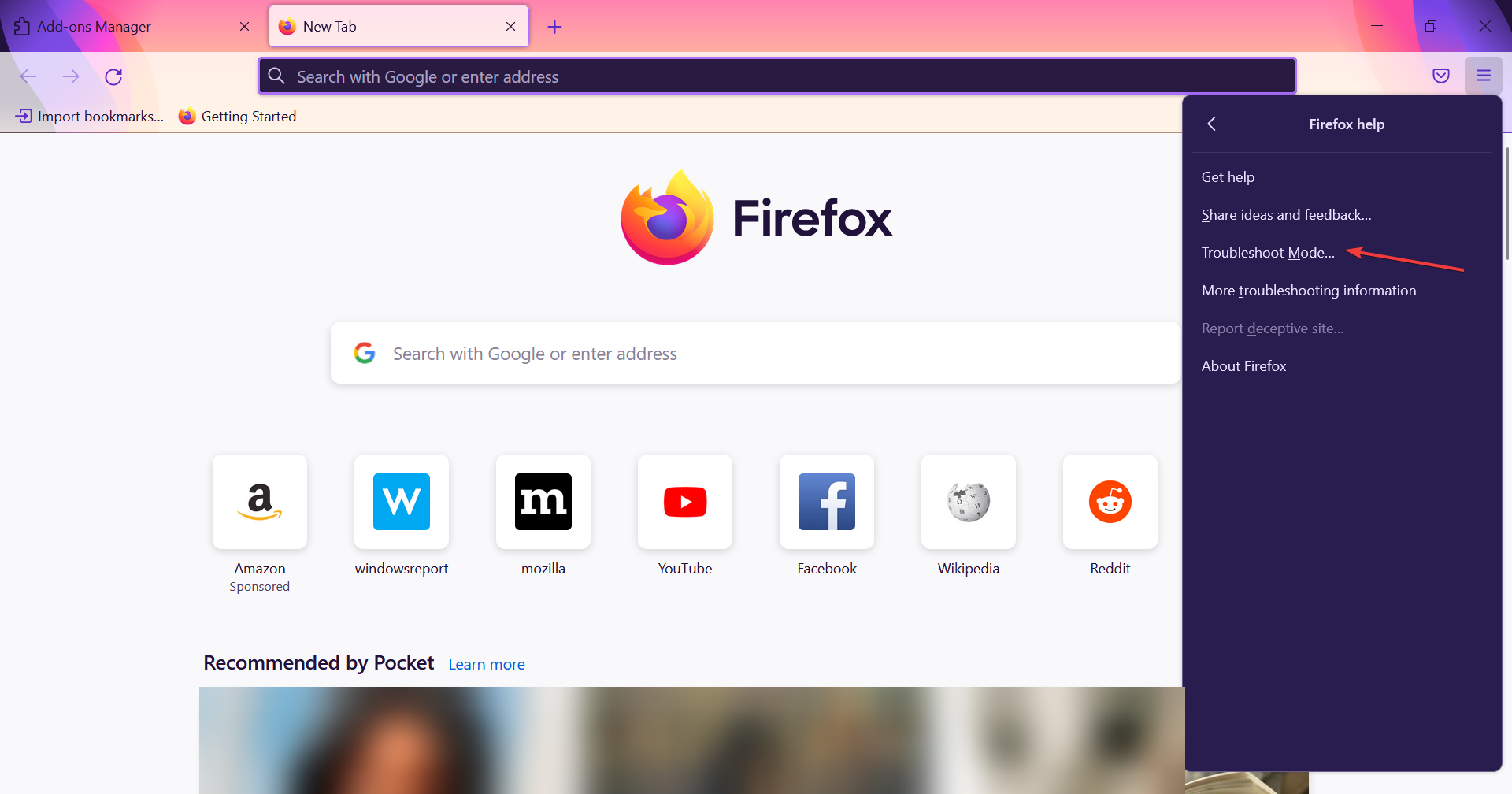Image resolution: width=1512 pixels, height=794 pixels.
Task: Open the hamburger application menu
Action: (1484, 76)
